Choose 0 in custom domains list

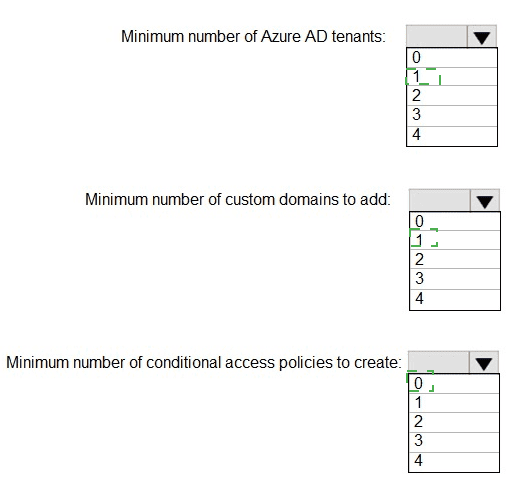[x=455, y=221]
